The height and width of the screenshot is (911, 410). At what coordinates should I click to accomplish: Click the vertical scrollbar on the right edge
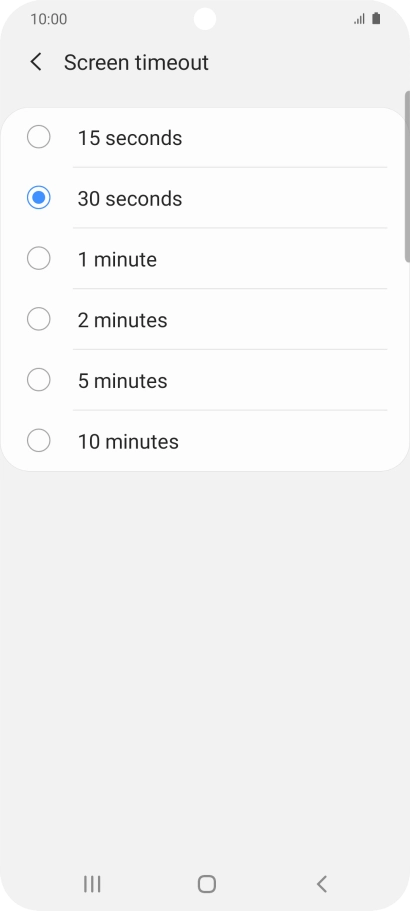[x=407, y=176]
